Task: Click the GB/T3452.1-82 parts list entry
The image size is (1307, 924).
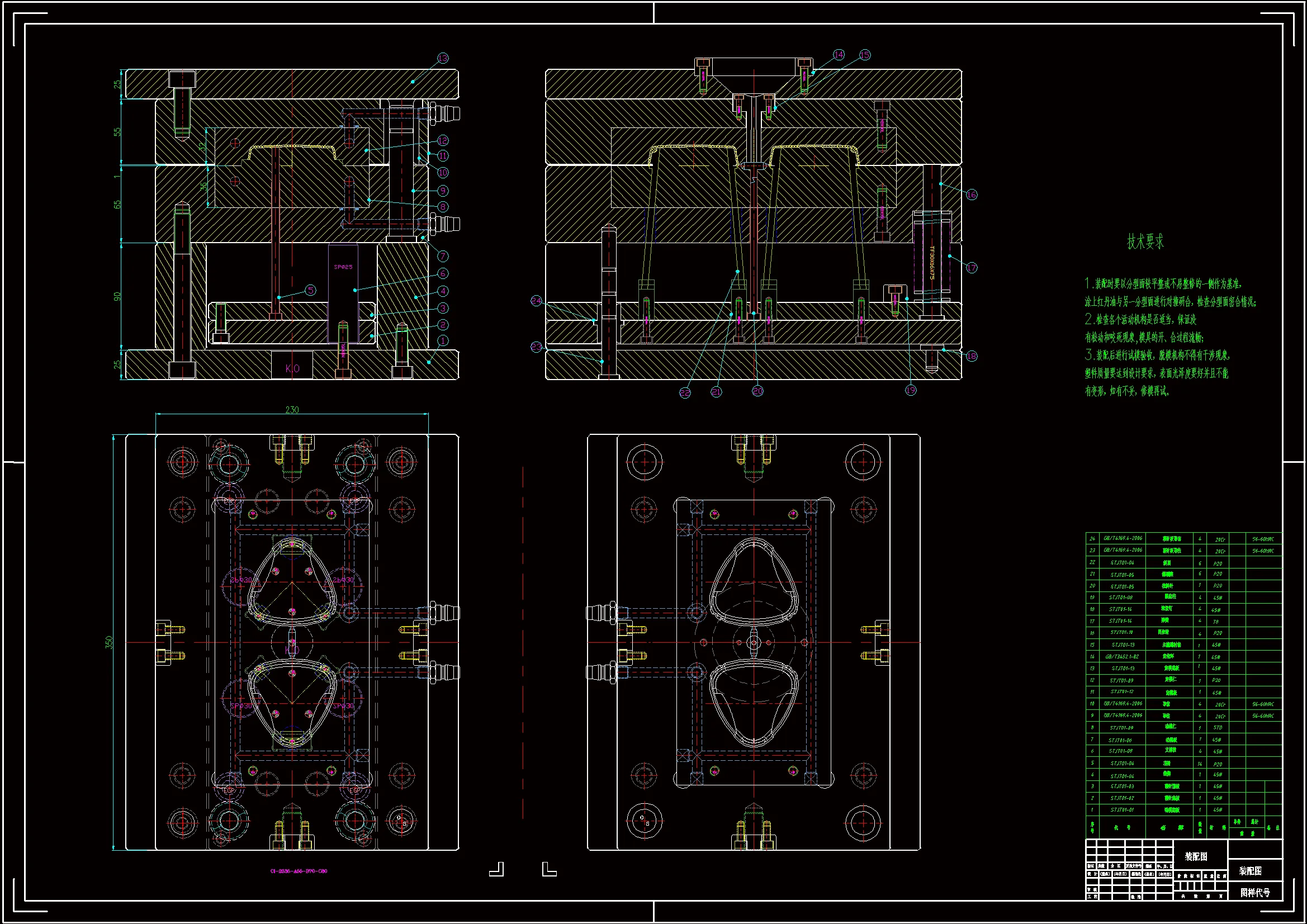Action: (1123, 656)
